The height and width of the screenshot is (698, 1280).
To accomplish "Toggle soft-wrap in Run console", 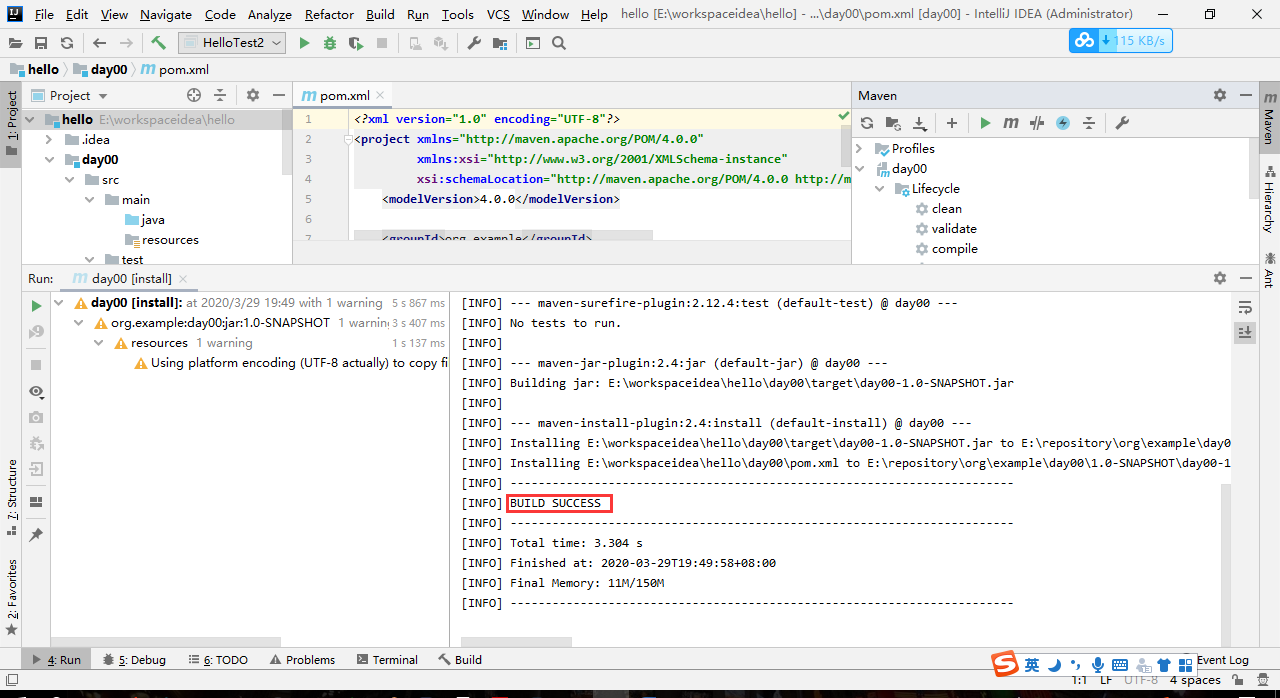I will tap(1245, 307).
